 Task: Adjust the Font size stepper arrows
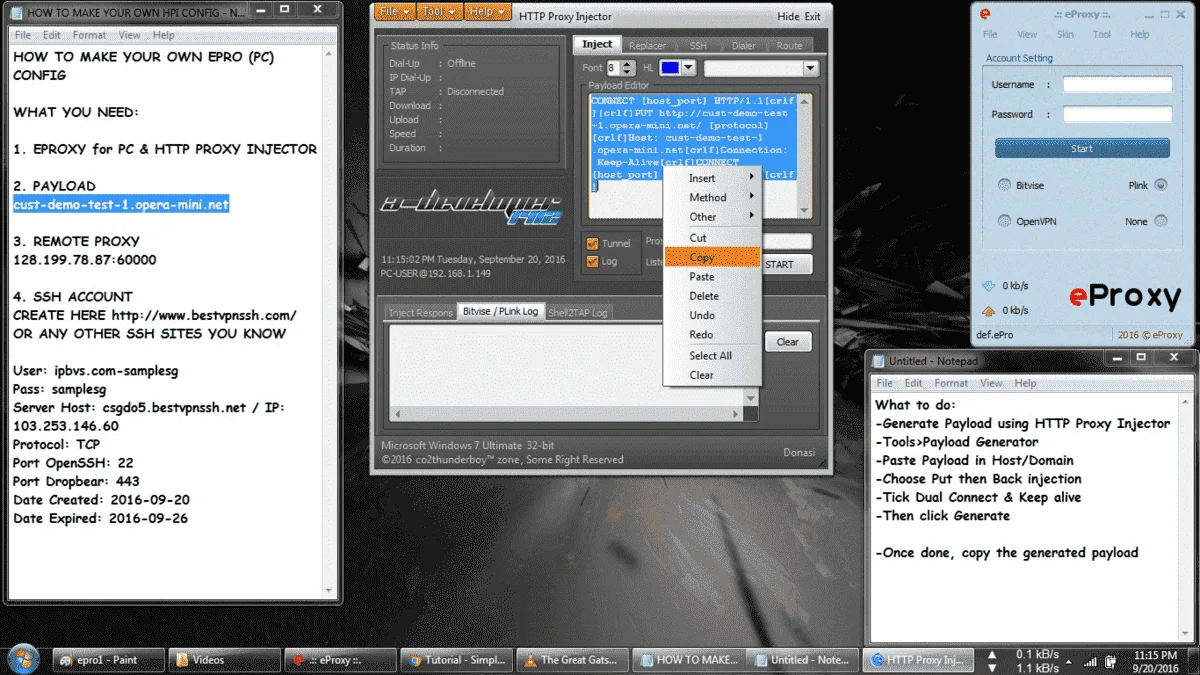click(628, 68)
